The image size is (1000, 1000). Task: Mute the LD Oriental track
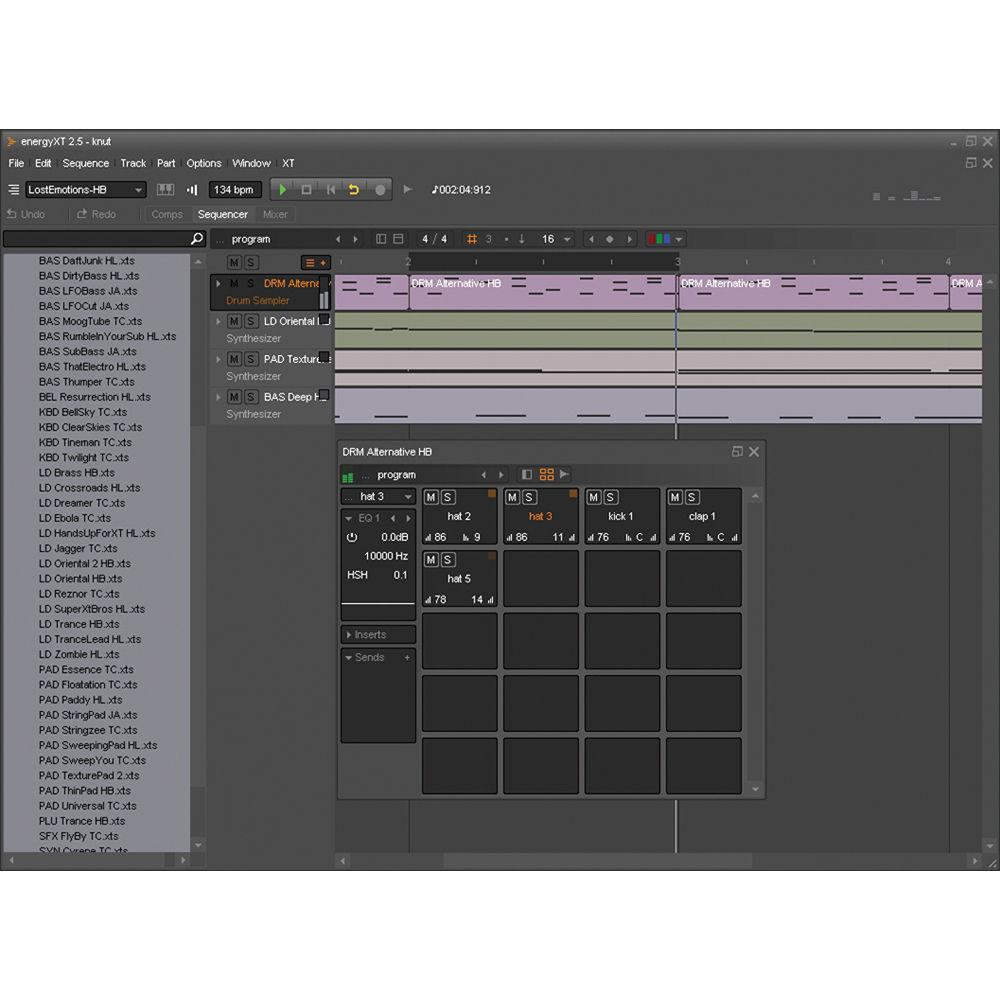click(233, 321)
